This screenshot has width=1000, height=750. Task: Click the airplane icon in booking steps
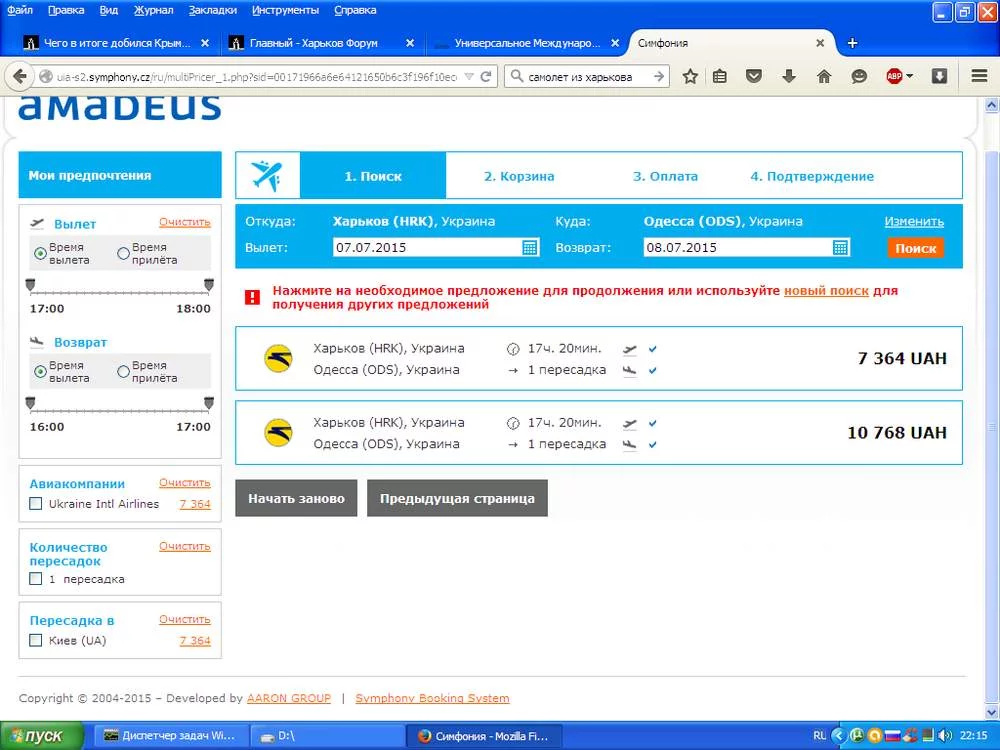pyautogui.click(x=267, y=175)
